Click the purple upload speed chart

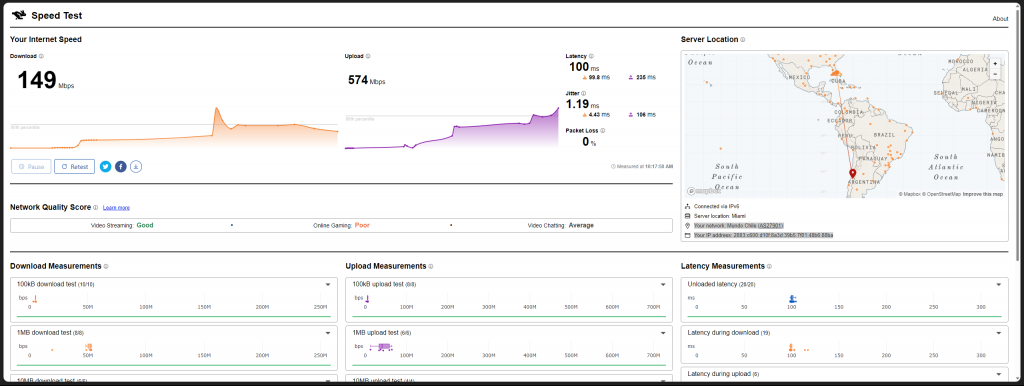[452, 127]
